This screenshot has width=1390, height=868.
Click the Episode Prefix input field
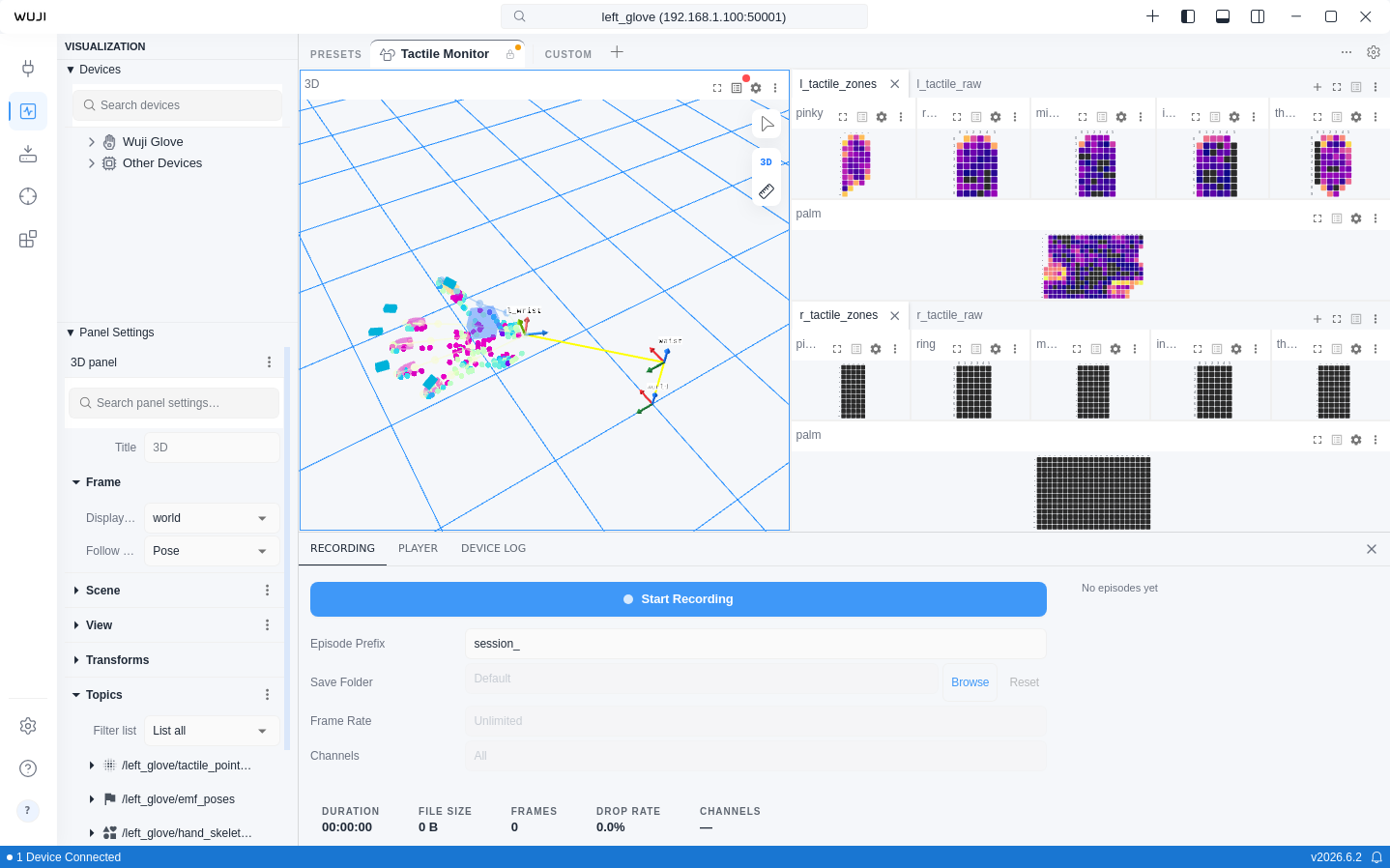tap(756, 644)
